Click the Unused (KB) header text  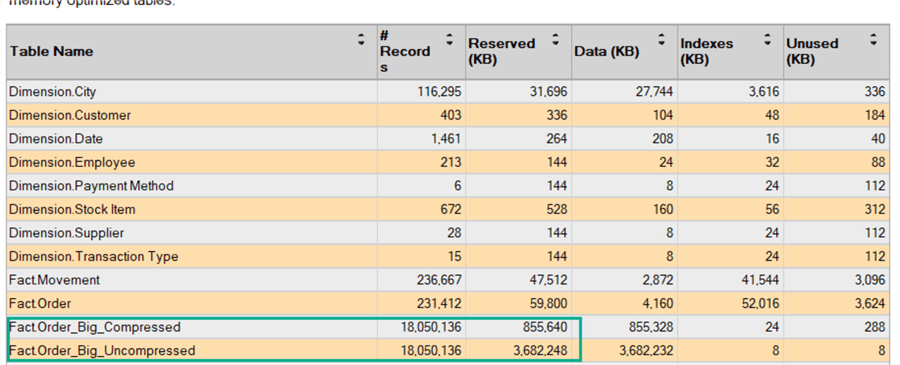(812, 51)
